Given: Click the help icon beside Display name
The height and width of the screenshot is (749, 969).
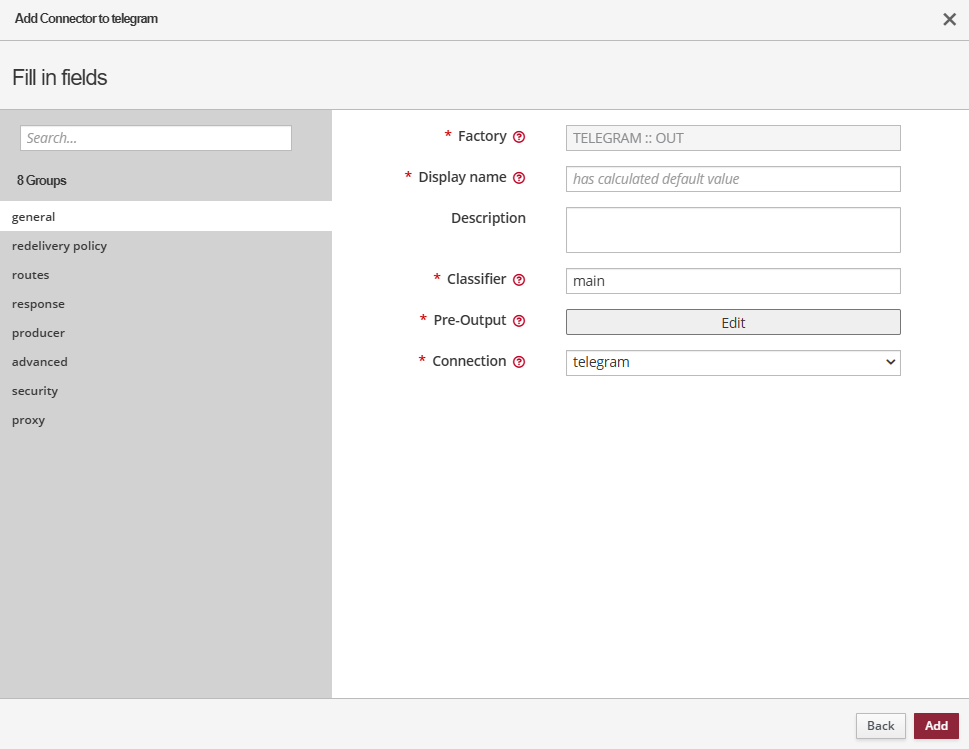Looking at the screenshot, I should point(519,178).
